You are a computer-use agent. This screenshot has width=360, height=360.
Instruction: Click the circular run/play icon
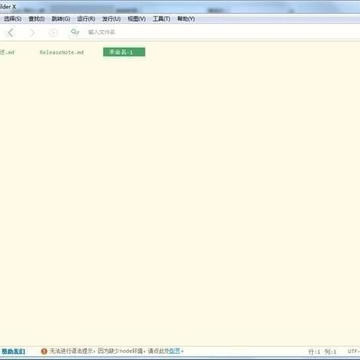click(53, 33)
